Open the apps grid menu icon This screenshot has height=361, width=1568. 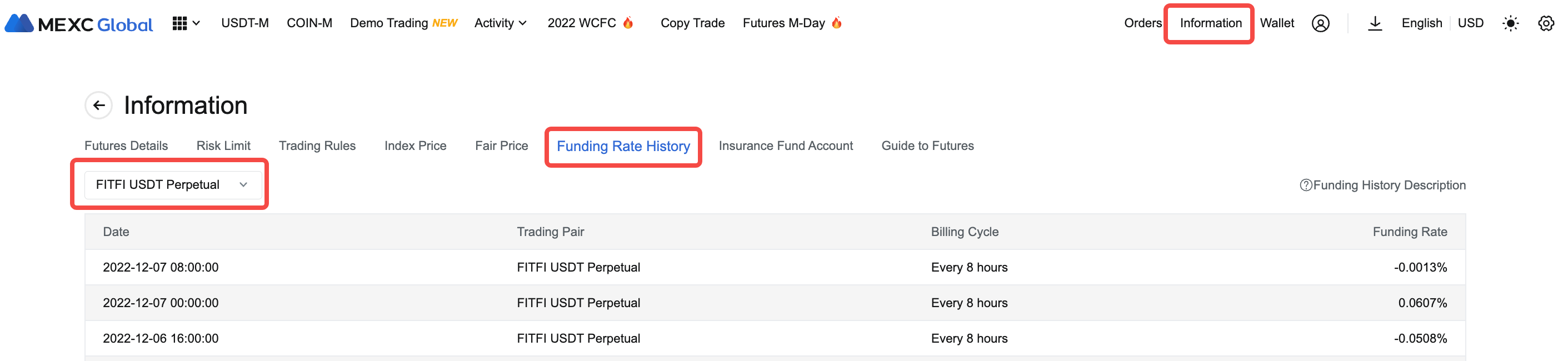click(x=179, y=23)
